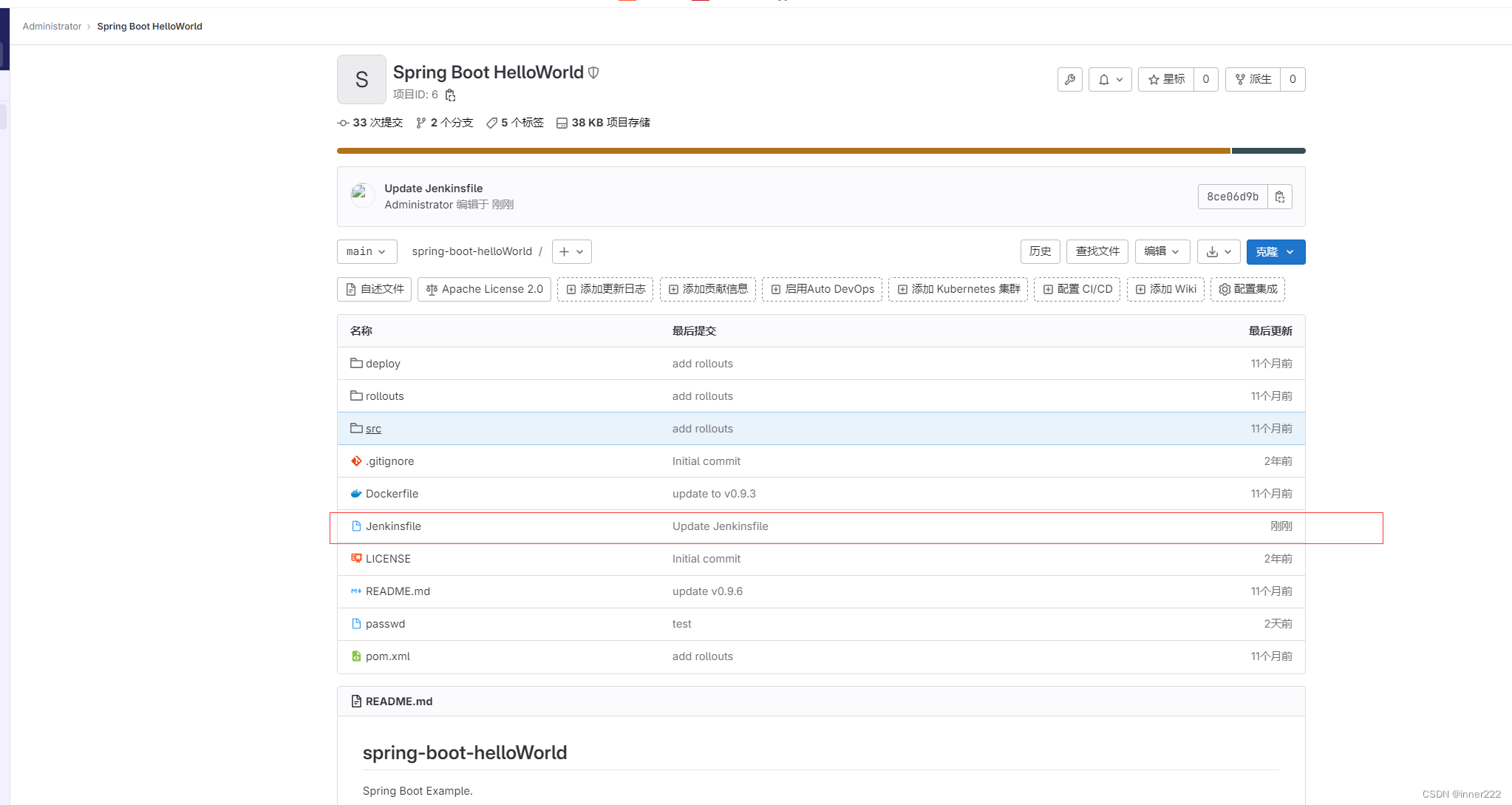1512x805 pixels.
Task: Open the rollouts folder
Action: pyautogui.click(x=384, y=396)
